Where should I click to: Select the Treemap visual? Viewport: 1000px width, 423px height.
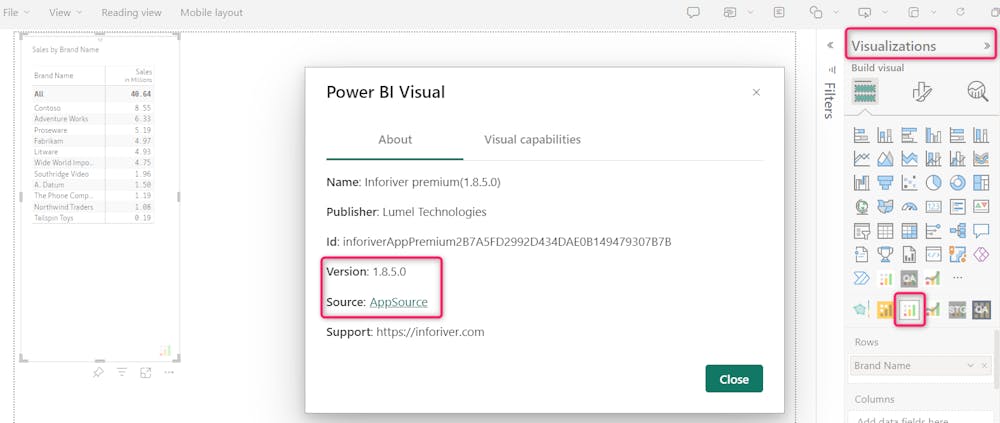(x=981, y=183)
